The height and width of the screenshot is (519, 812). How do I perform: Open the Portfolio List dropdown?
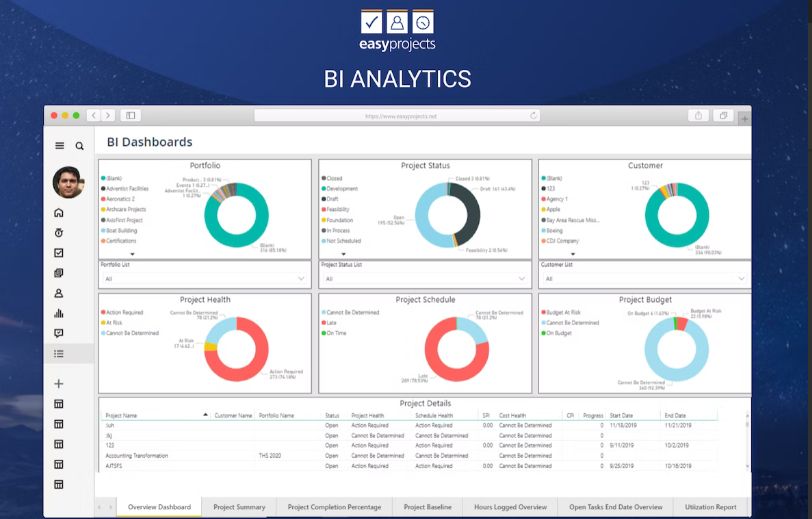point(205,279)
